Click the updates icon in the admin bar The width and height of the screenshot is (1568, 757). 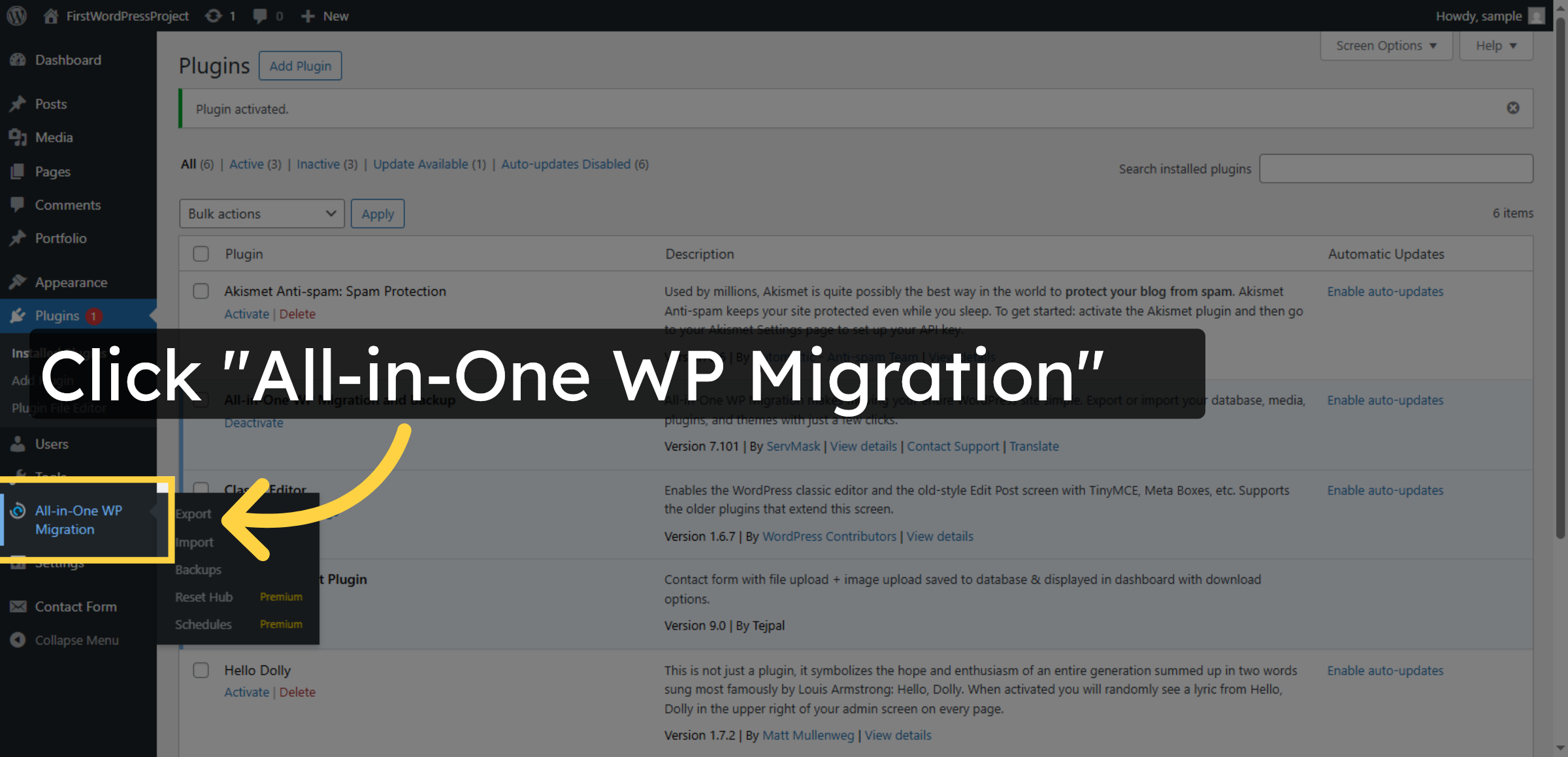(x=214, y=16)
